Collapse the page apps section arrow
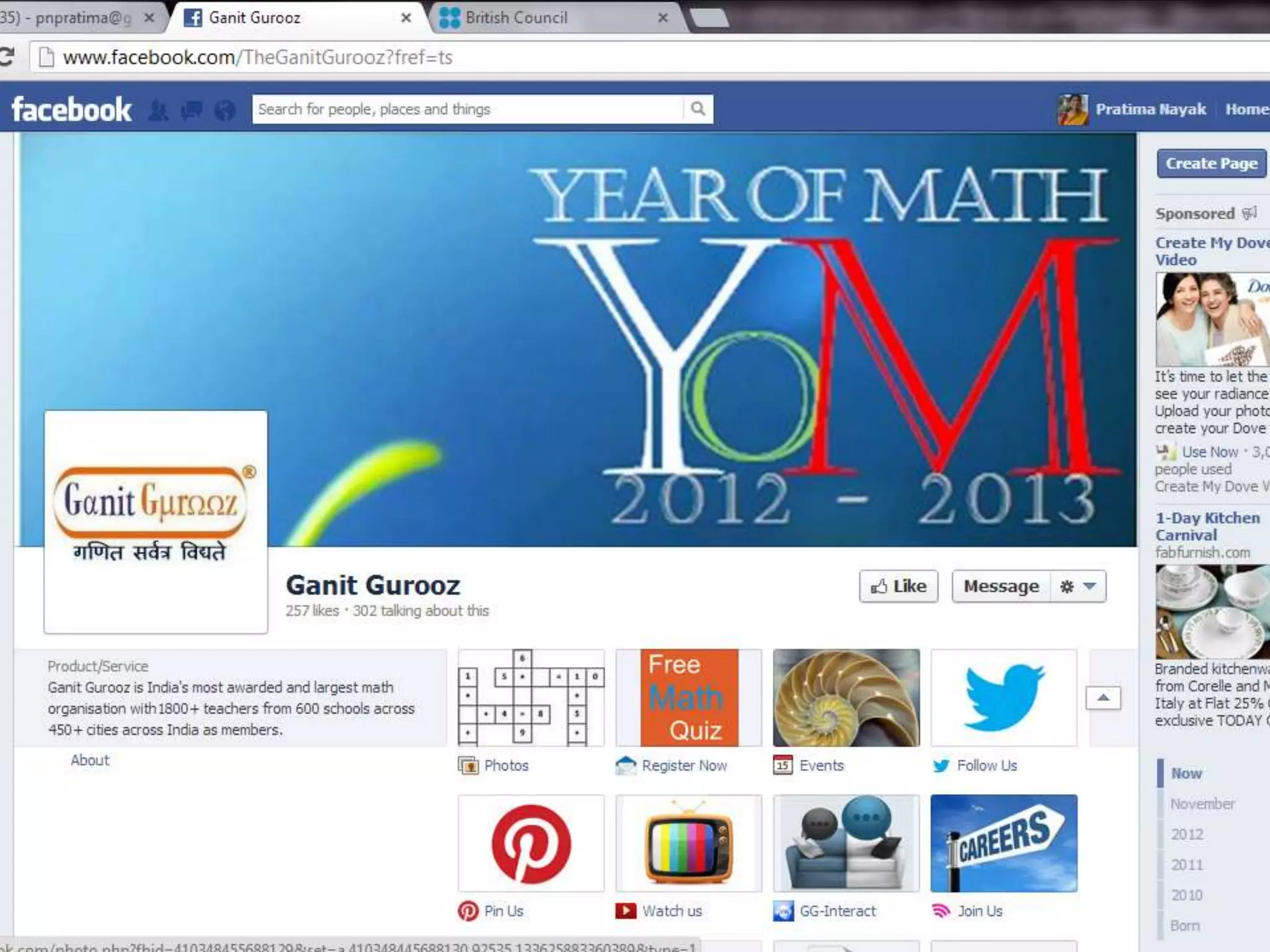The height and width of the screenshot is (952, 1270). point(1103,699)
